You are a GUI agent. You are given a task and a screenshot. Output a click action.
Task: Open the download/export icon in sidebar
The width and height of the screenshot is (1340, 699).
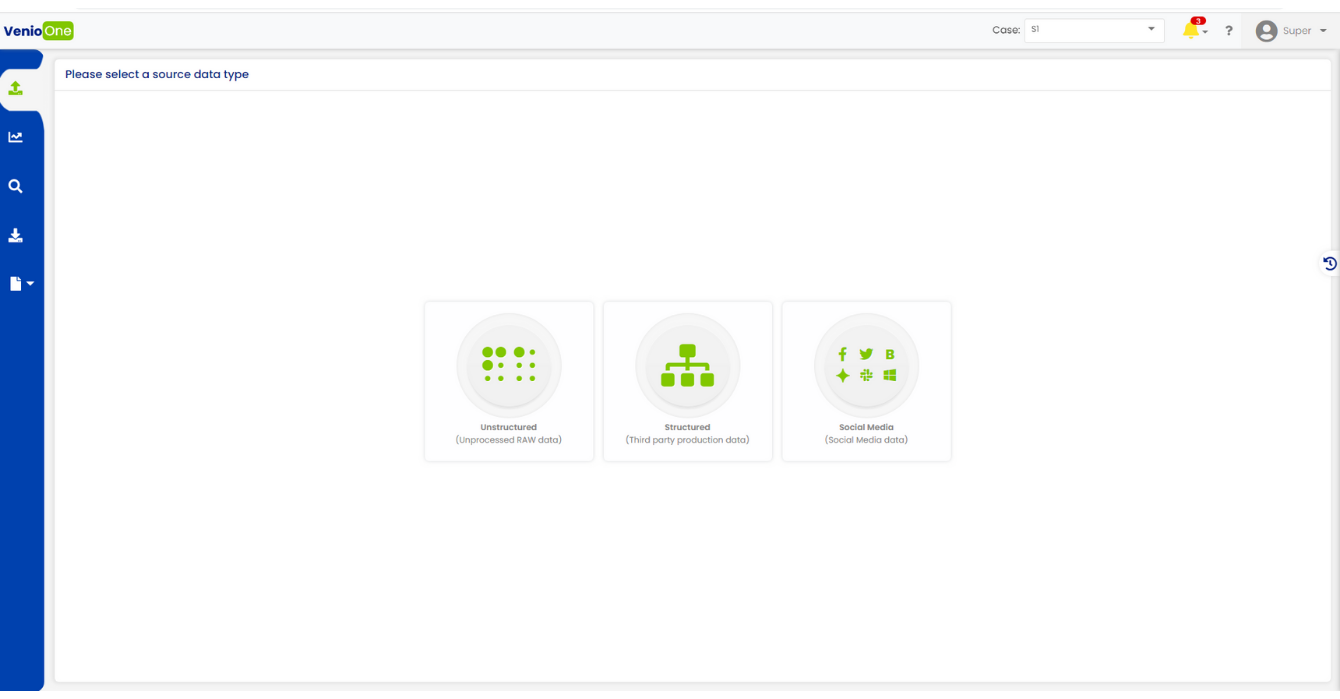(15, 235)
